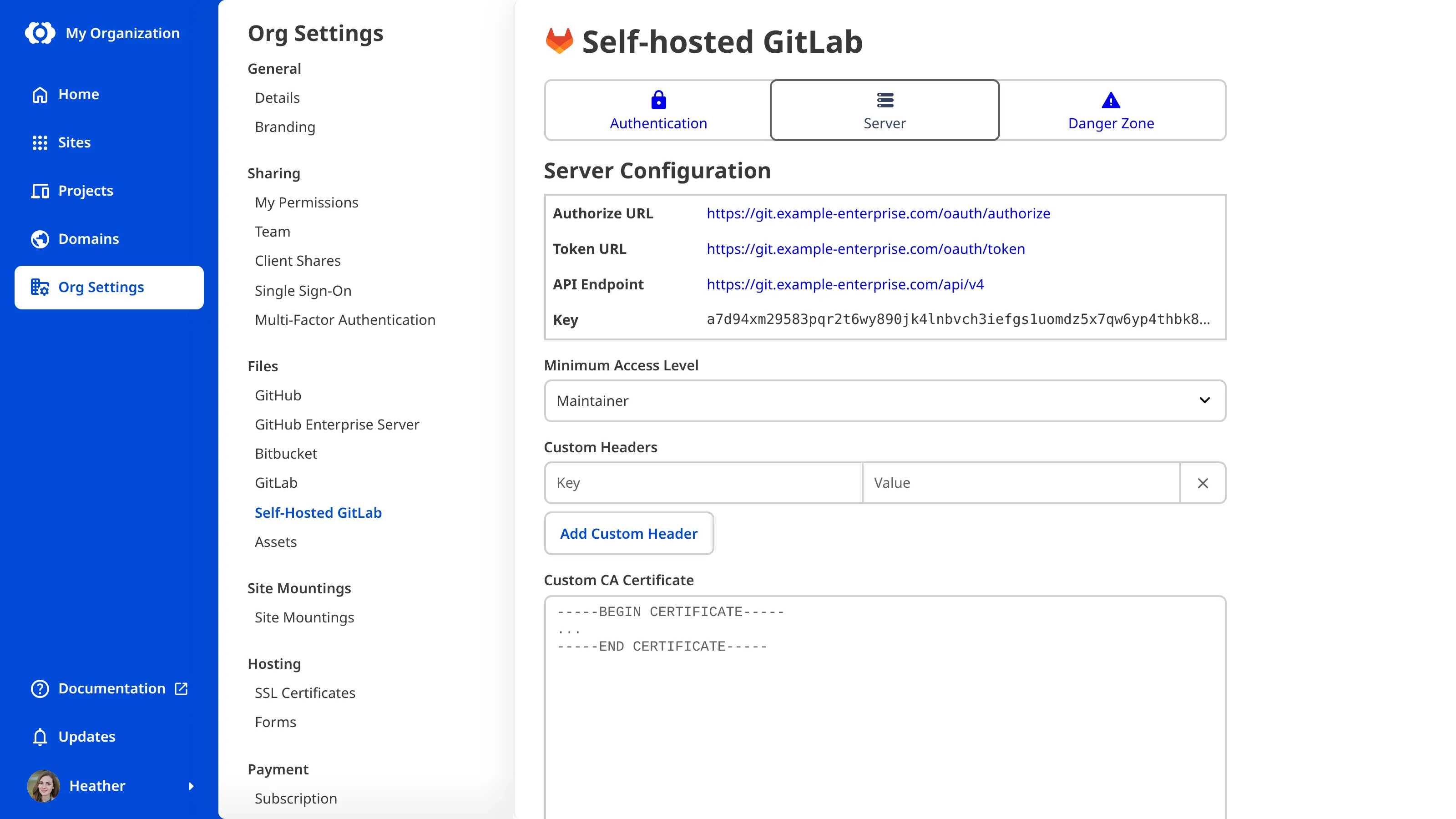Click the Danger Zone warning icon

[1111, 101]
